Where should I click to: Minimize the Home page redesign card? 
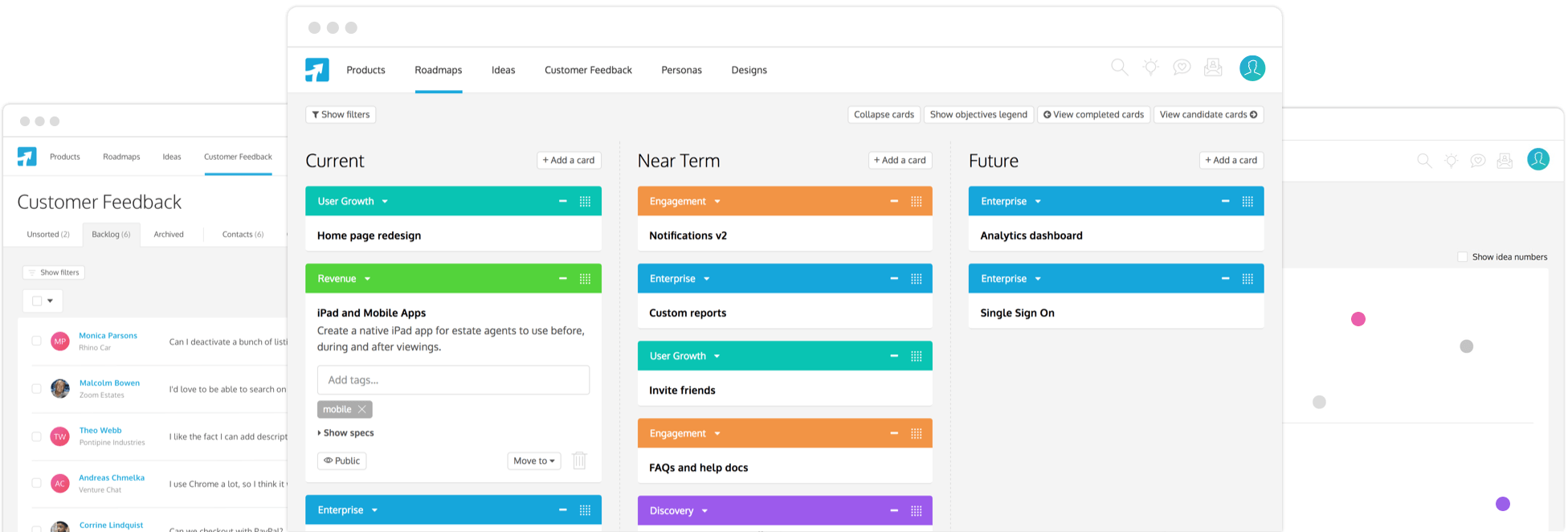(x=563, y=202)
